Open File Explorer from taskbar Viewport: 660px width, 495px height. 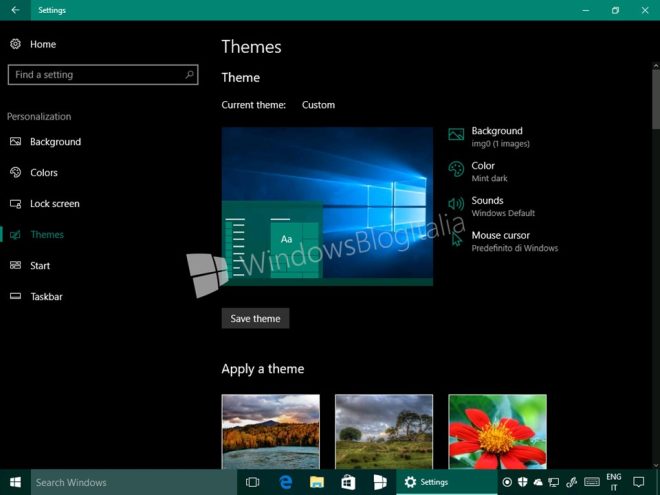(x=317, y=482)
